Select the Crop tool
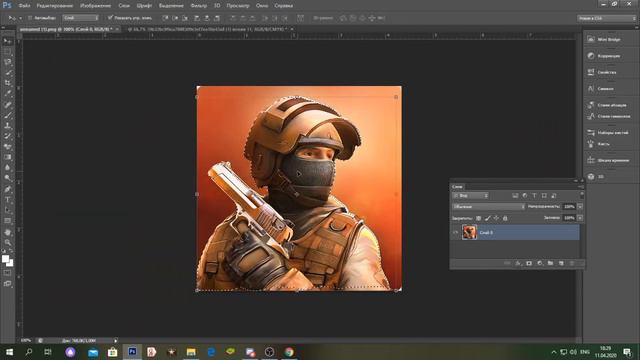640x360 pixels. pos(7,83)
